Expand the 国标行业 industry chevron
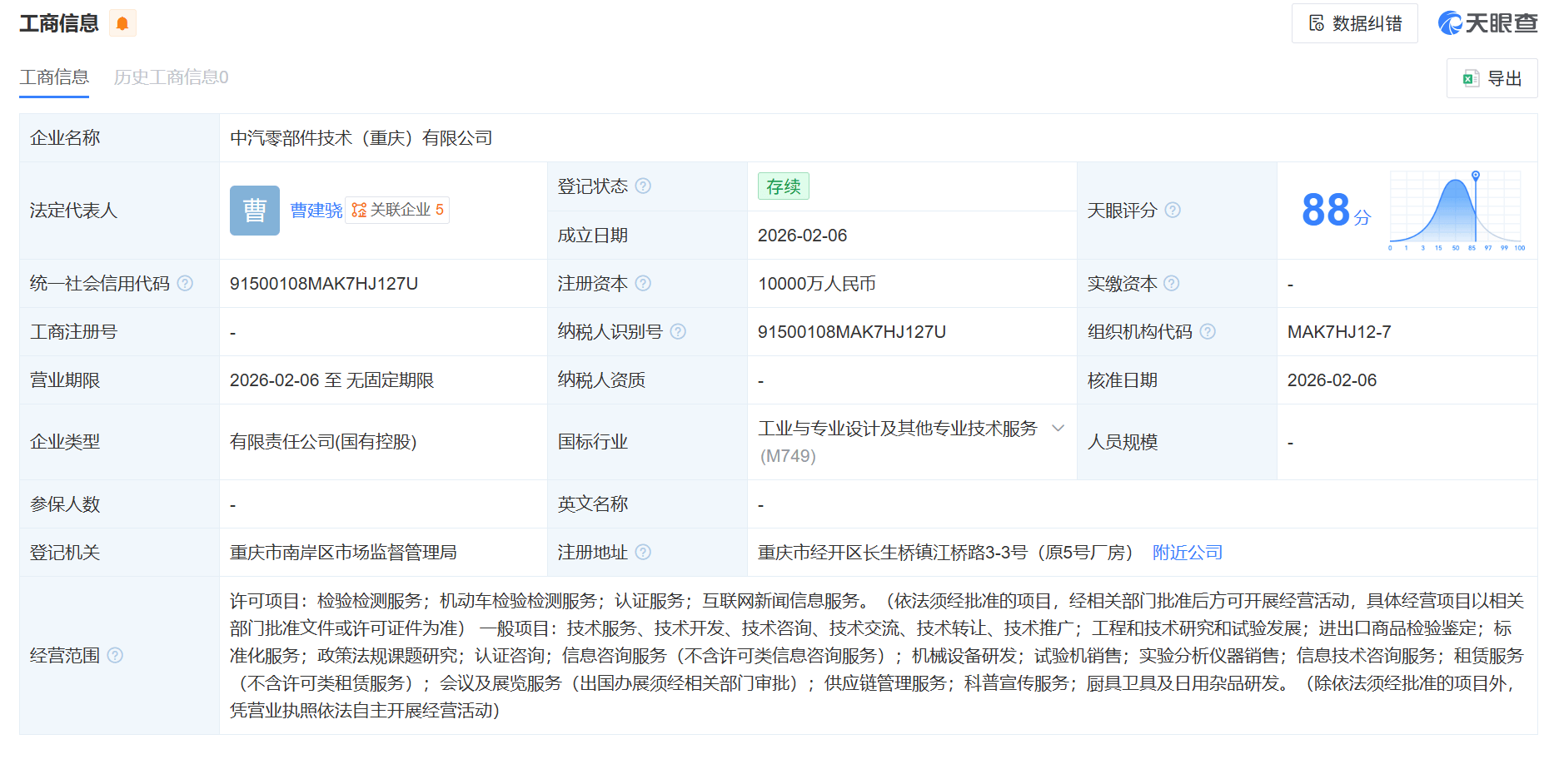The width and height of the screenshot is (1554, 784). point(1058,429)
